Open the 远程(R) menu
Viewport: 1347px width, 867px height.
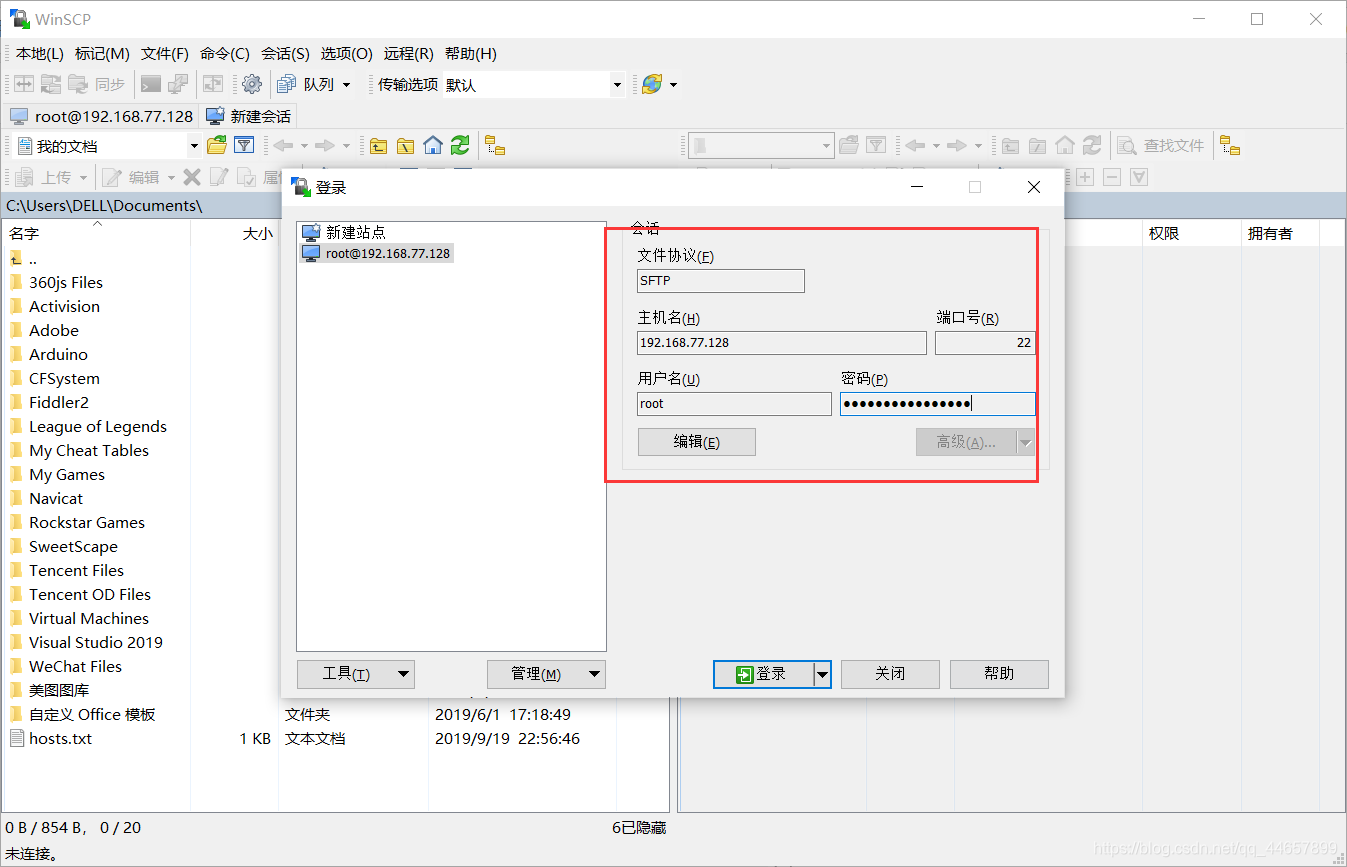pyautogui.click(x=408, y=54)
